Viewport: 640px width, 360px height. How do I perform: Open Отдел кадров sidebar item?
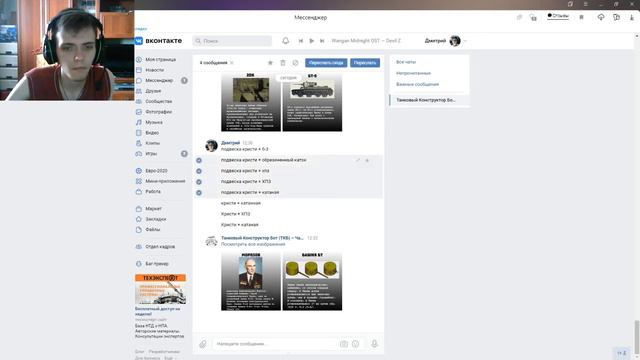[160, 247]
